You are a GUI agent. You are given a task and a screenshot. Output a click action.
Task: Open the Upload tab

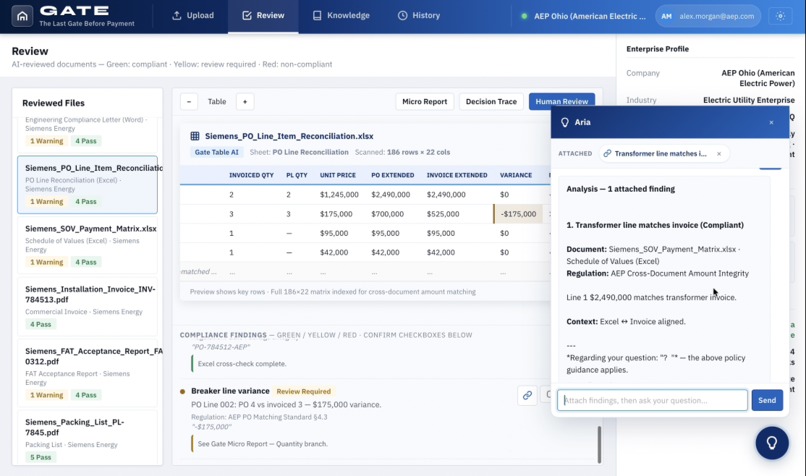coord(193,15)
